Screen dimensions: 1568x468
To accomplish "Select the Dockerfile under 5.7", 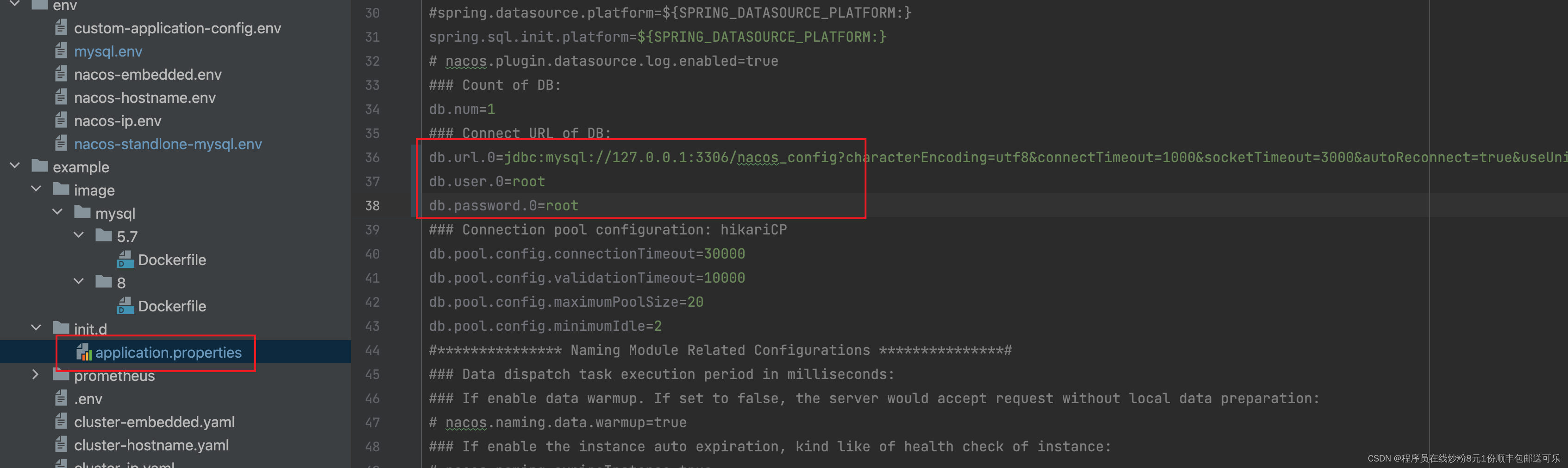I will (172, 259).
